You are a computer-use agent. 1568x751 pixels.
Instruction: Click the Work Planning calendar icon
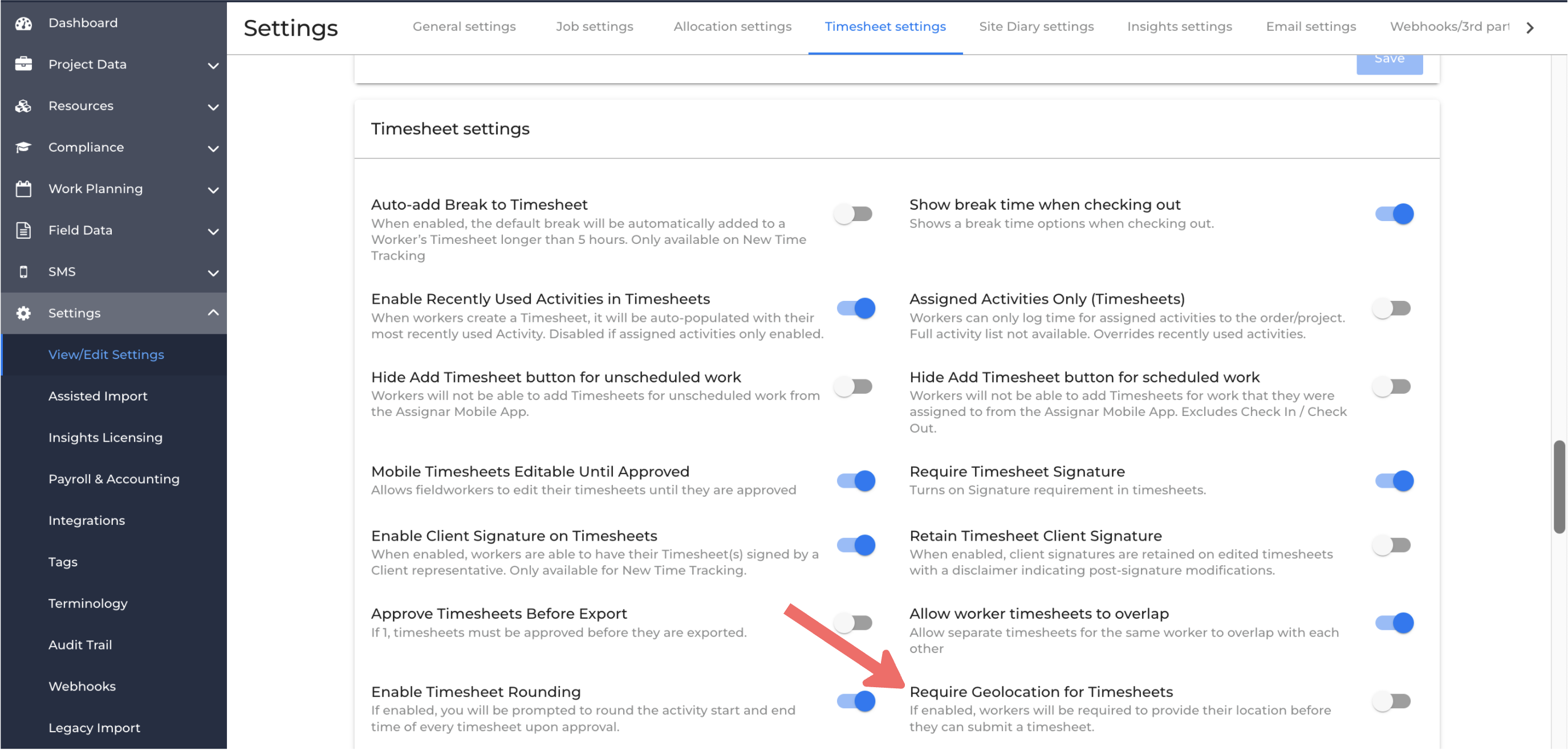(x=23, y=189)
